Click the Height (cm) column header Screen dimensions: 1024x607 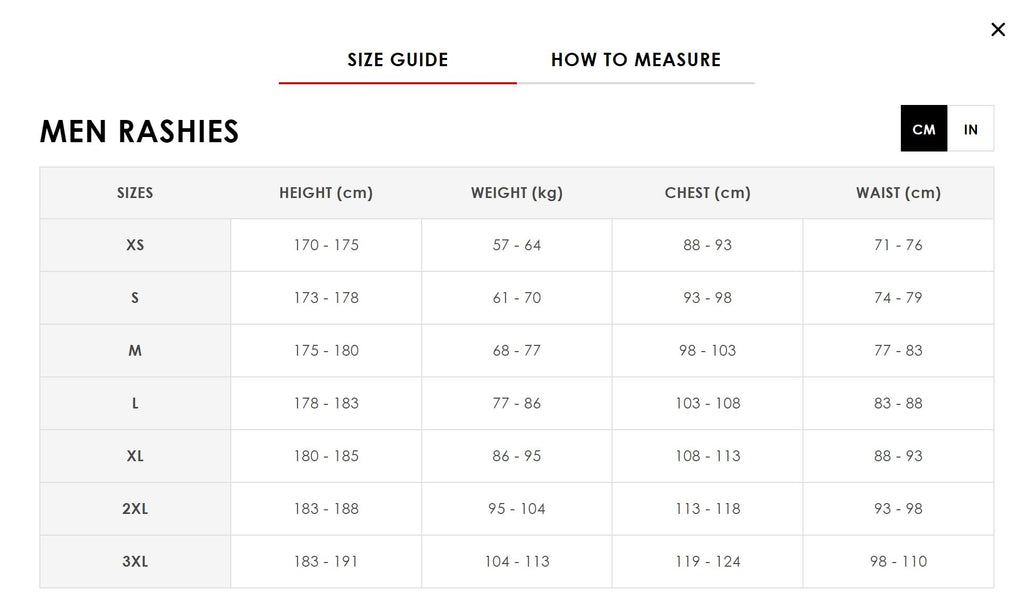coord(326,193)
